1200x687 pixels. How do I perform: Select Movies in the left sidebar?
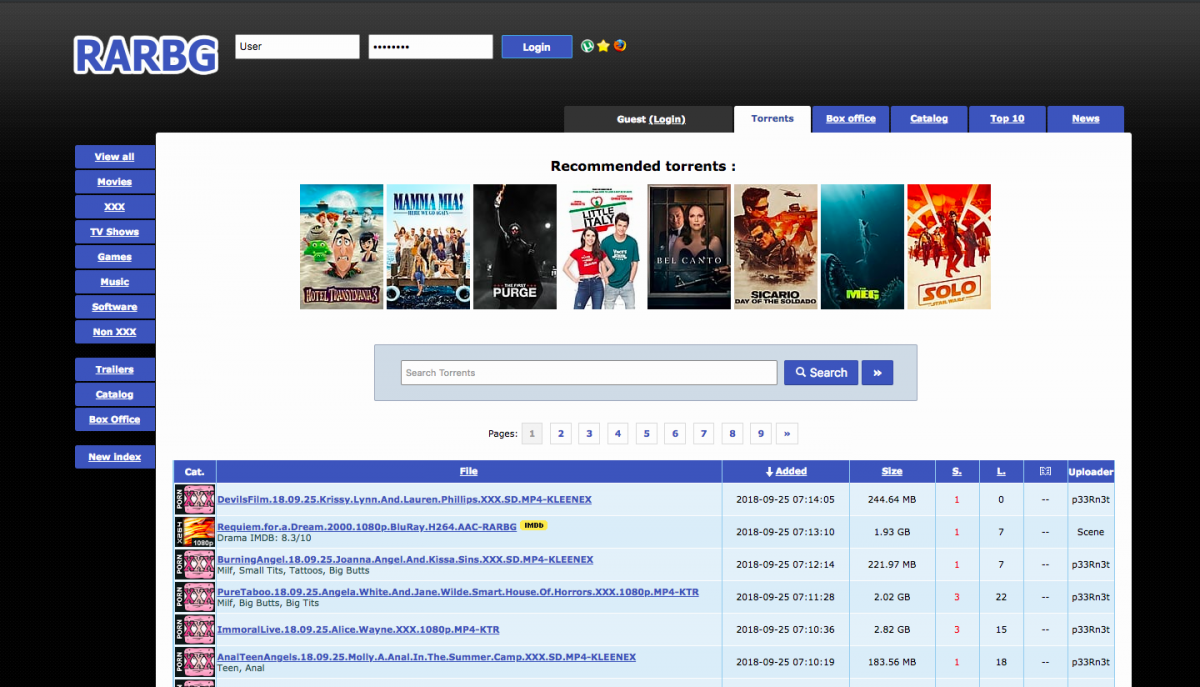(x=114, y=181)
